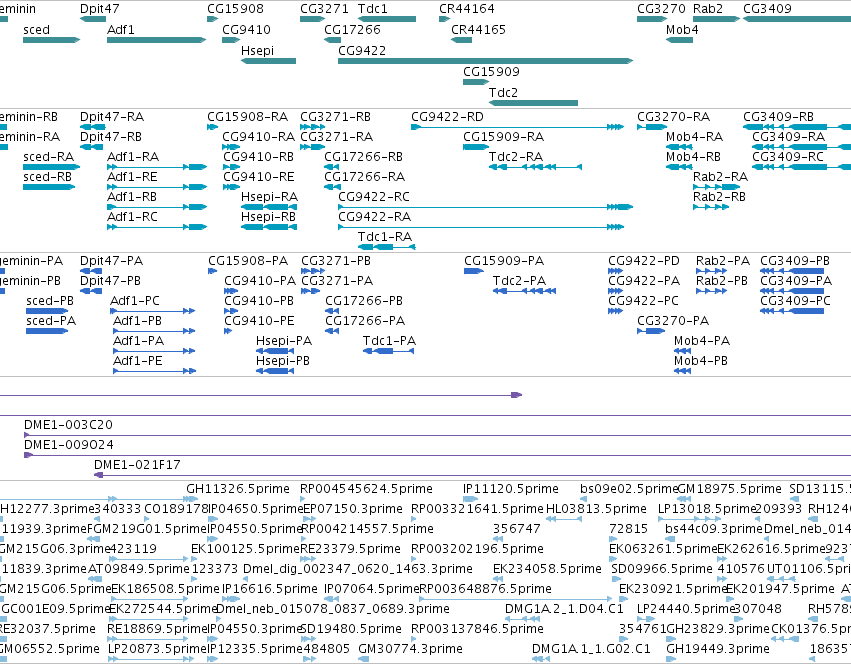Click the Rab2 gene label
This screenshot has height=664, width=851.
(x=708, y=9)
